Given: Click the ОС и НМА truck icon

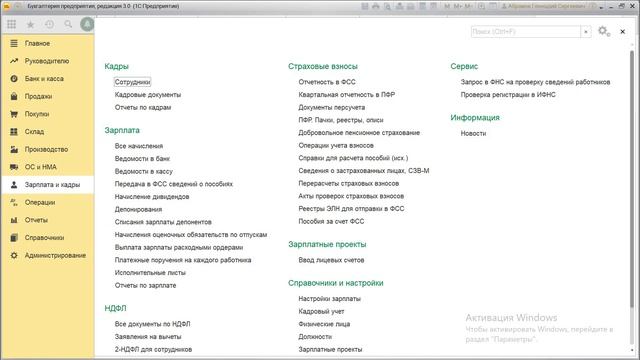Looking at the screenshot, I should [14, 167].
